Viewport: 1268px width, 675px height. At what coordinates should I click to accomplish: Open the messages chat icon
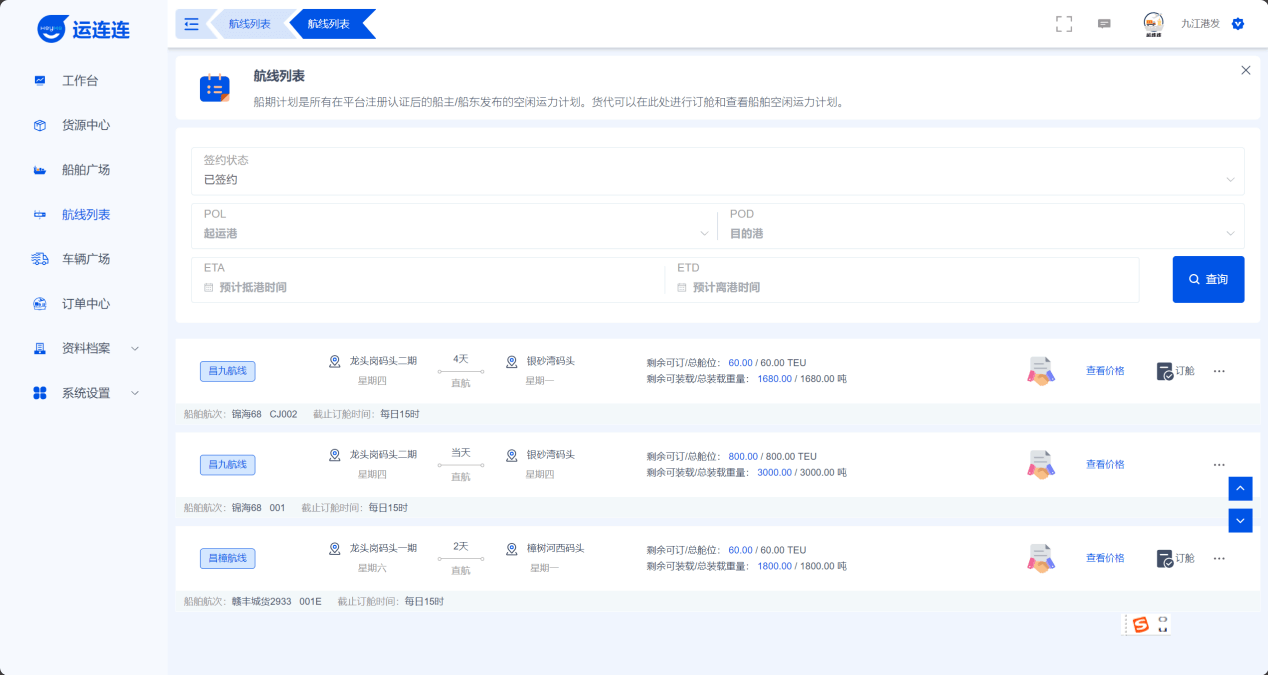(1104, 24)
